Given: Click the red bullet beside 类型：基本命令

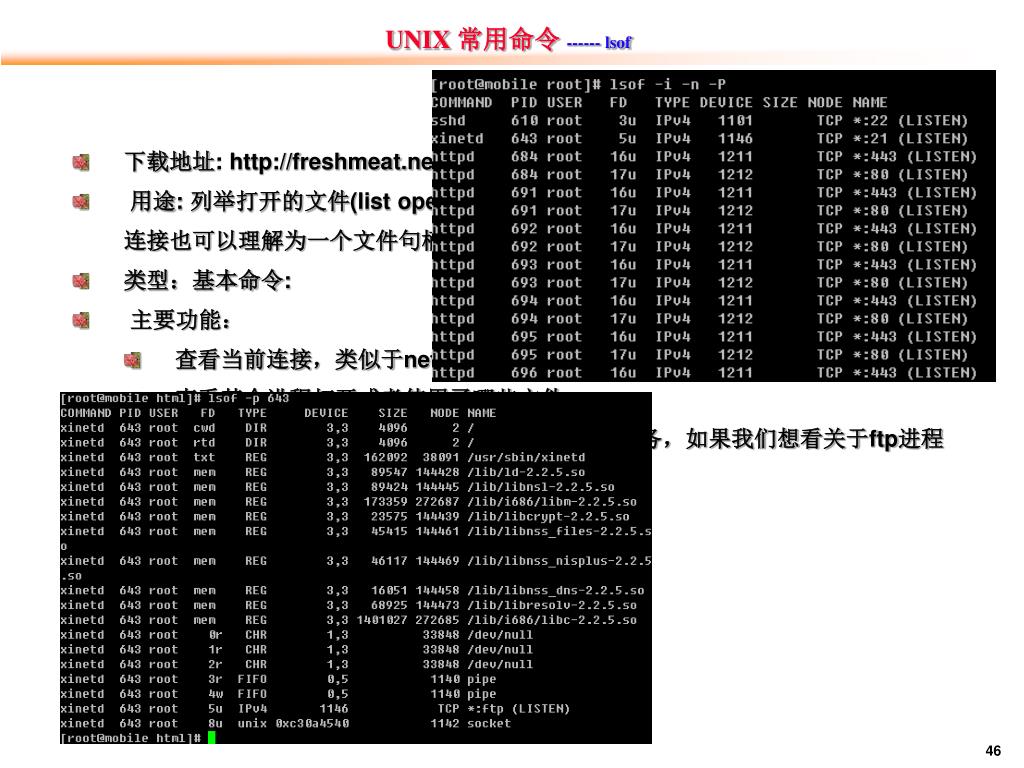Looking at the screenshot, I should pos(81,281).
